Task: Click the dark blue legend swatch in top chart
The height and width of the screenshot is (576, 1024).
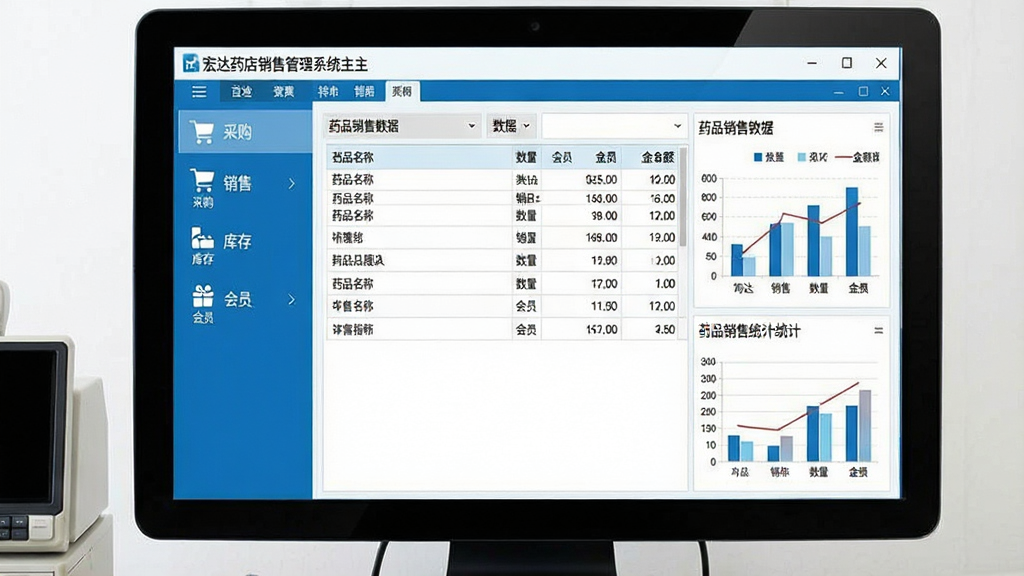Action: [758, 157]
